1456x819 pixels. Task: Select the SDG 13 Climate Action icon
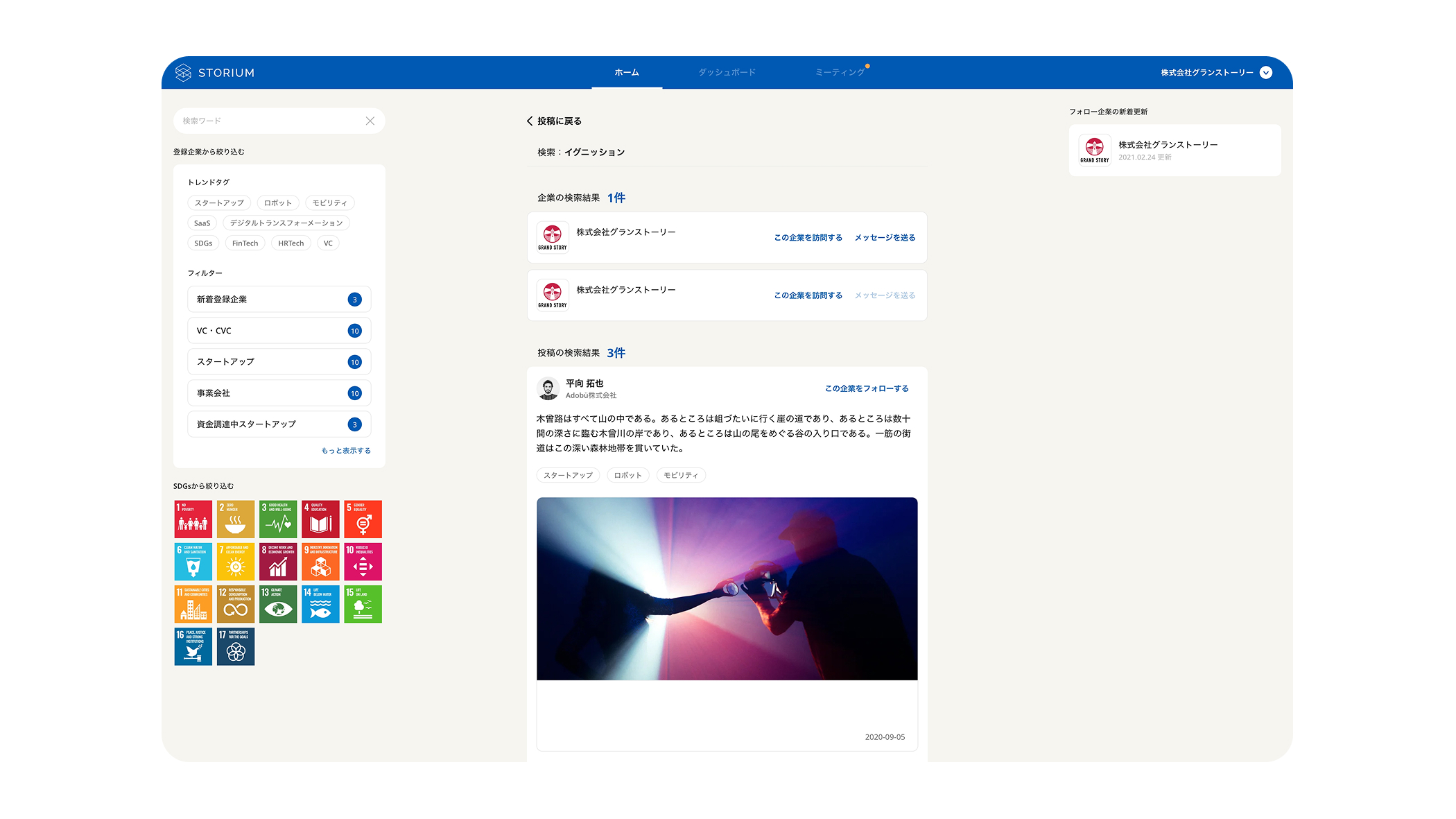(x=278, y=604)
